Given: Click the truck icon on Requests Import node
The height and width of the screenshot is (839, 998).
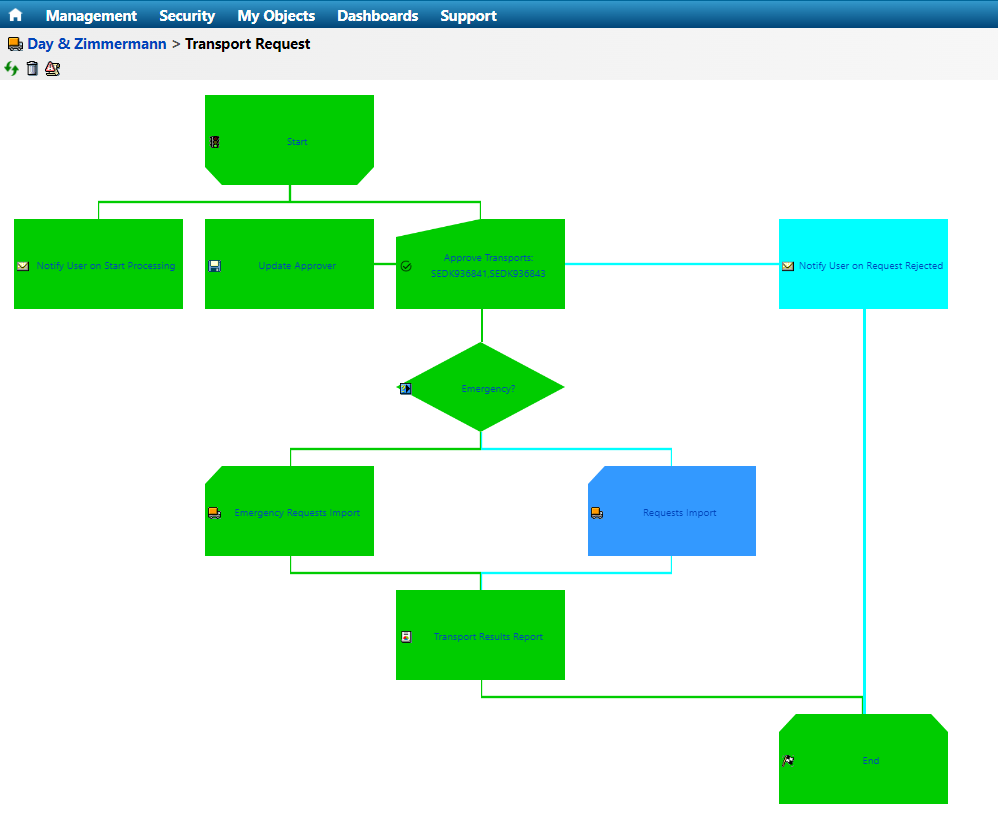Looking at the screenshot, I should [x=597, y=512].
